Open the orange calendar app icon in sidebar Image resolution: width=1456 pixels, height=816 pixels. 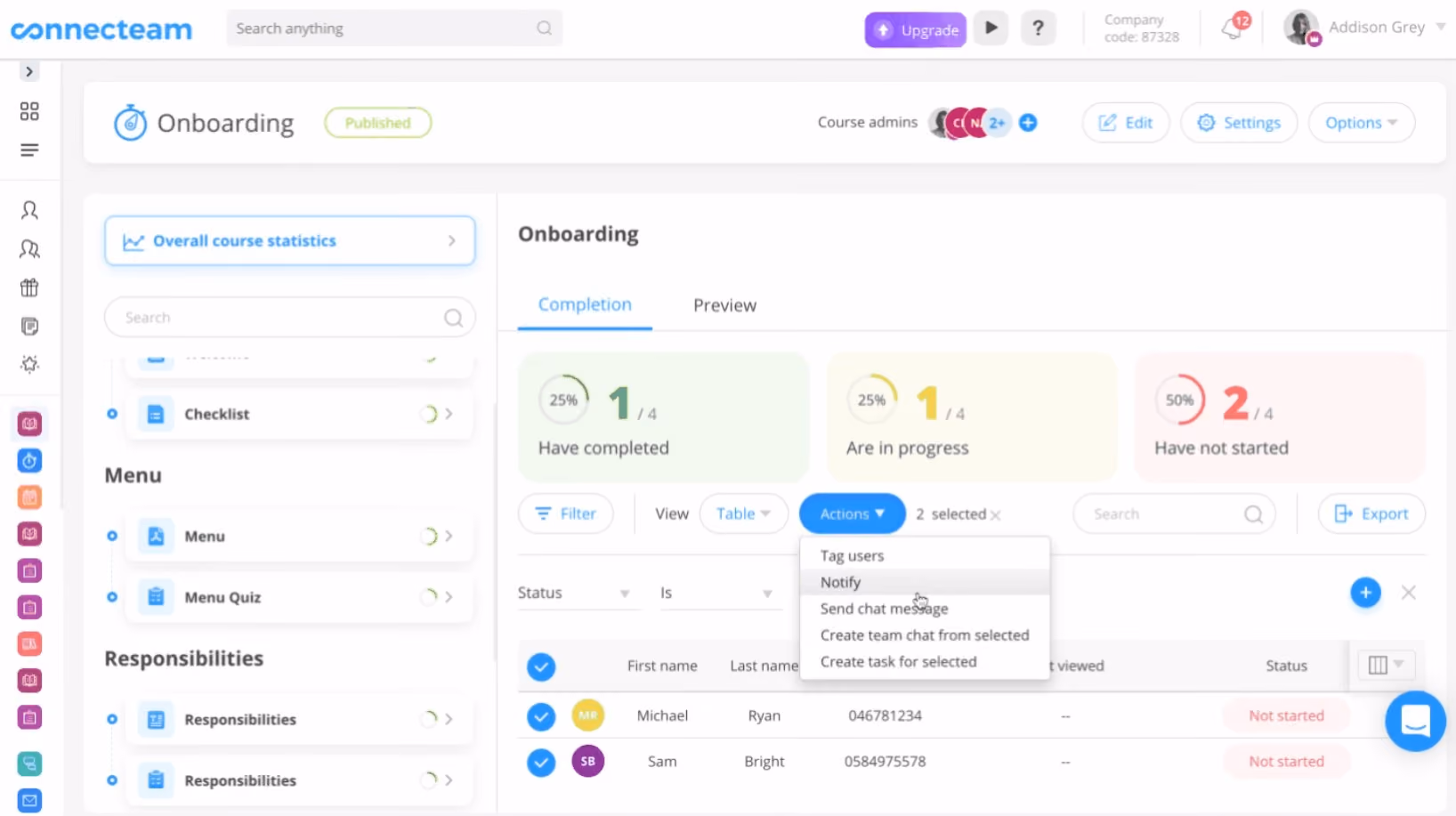click(x=29, y=497)
